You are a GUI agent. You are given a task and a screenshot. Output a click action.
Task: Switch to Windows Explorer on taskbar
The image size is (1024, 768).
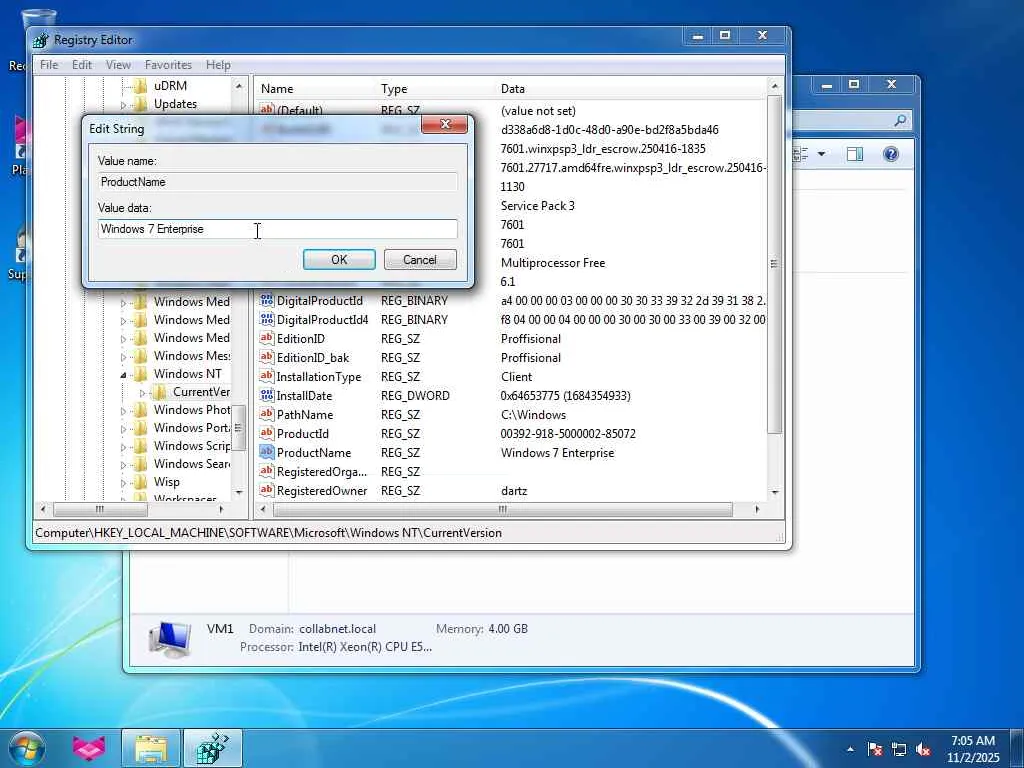pos(151,748)
